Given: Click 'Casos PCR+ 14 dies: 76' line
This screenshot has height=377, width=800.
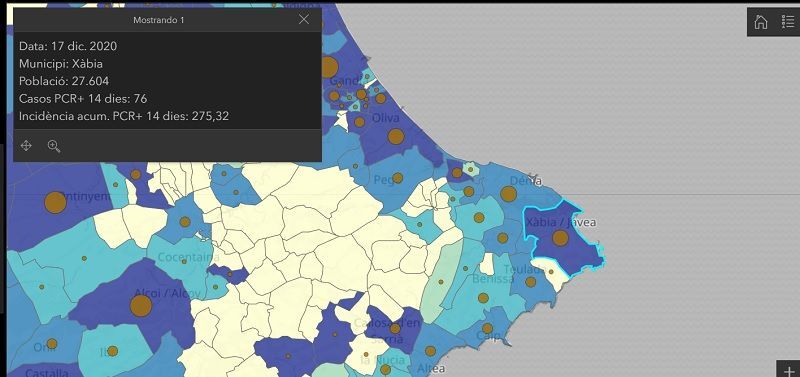Looking at the screenshot, I should (x=83, y=98).
